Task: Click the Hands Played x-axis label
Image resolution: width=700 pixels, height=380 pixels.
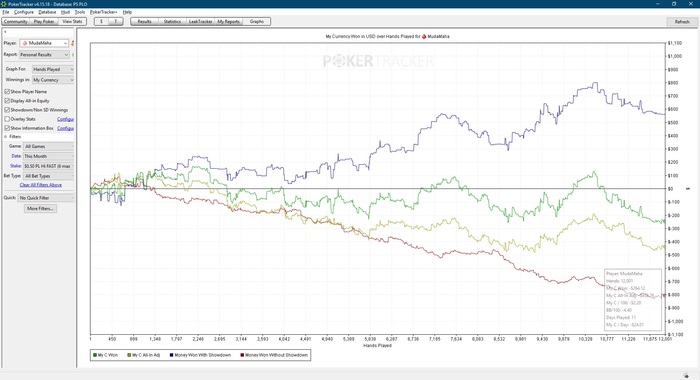Action: click(377, 346)
